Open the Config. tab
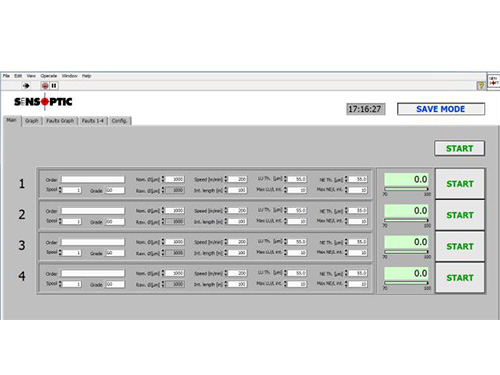Screen dimensions: 500x375 coord(119,121)
